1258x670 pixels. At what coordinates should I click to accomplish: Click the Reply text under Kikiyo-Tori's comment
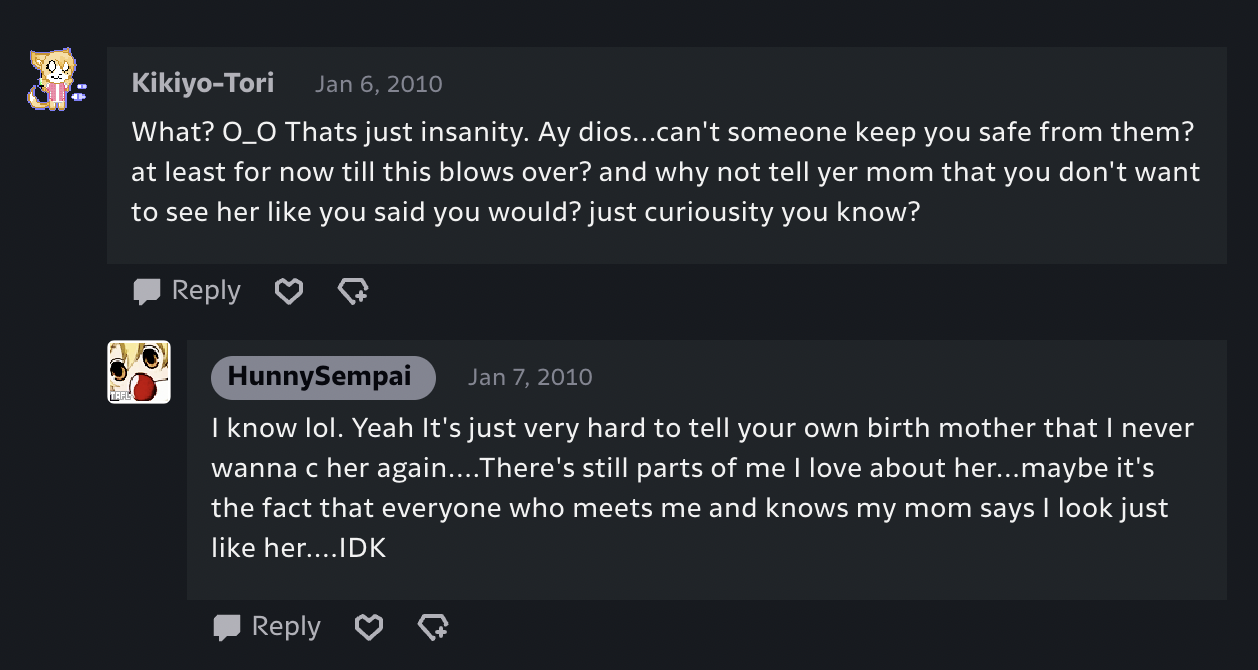[206, 291]
